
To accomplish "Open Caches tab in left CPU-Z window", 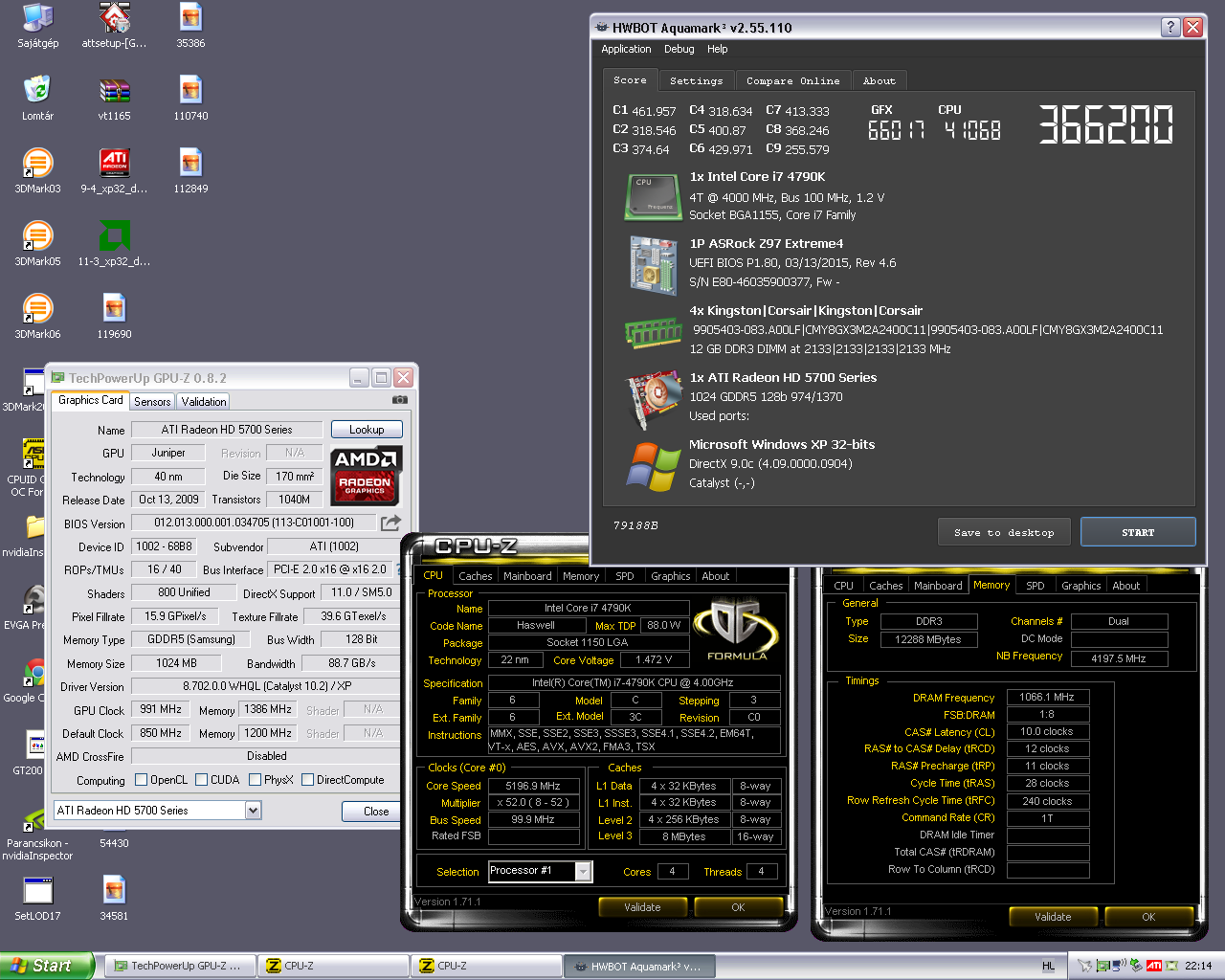I will pyautogui.click(x=476, y=576).
